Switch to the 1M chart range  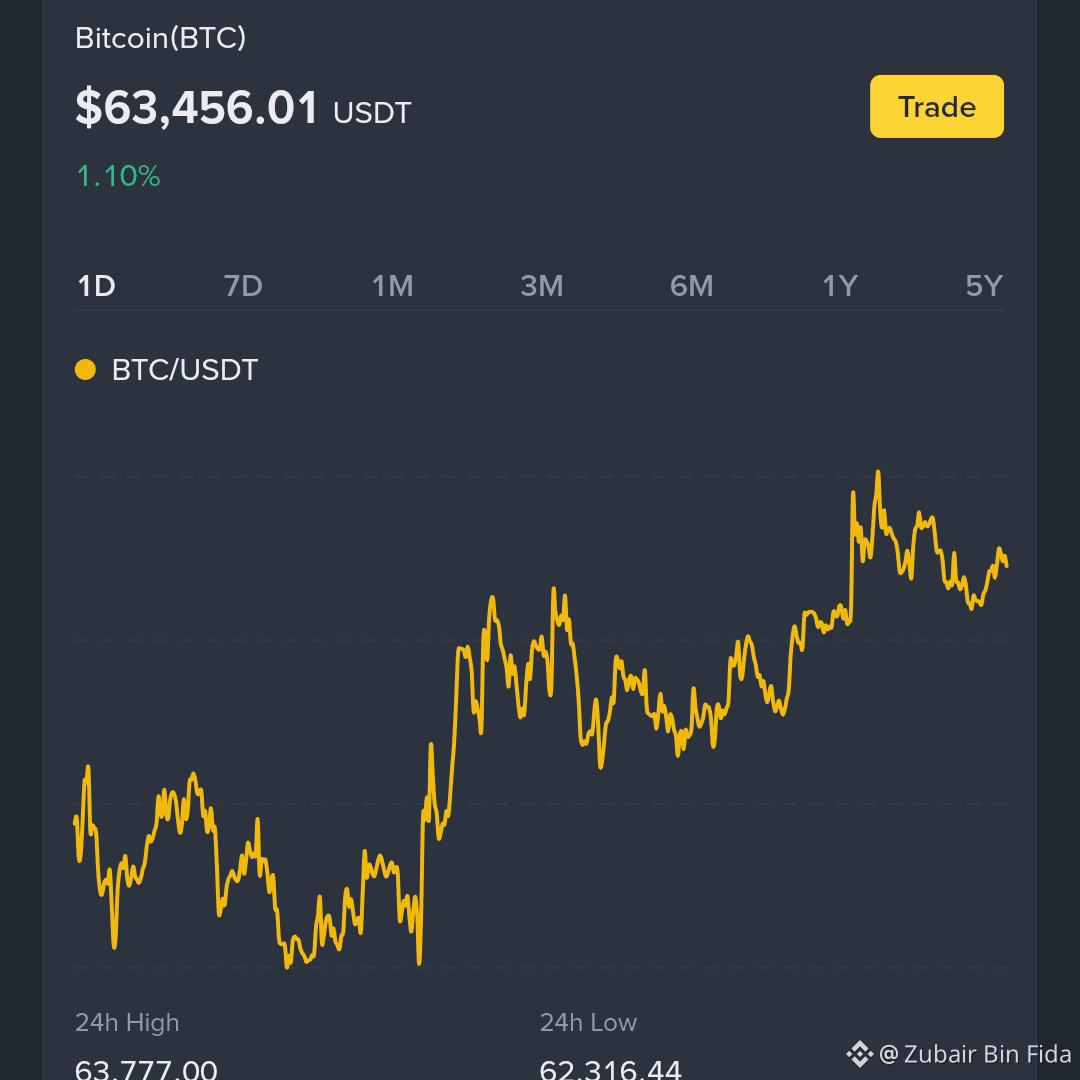pos(393,286)
